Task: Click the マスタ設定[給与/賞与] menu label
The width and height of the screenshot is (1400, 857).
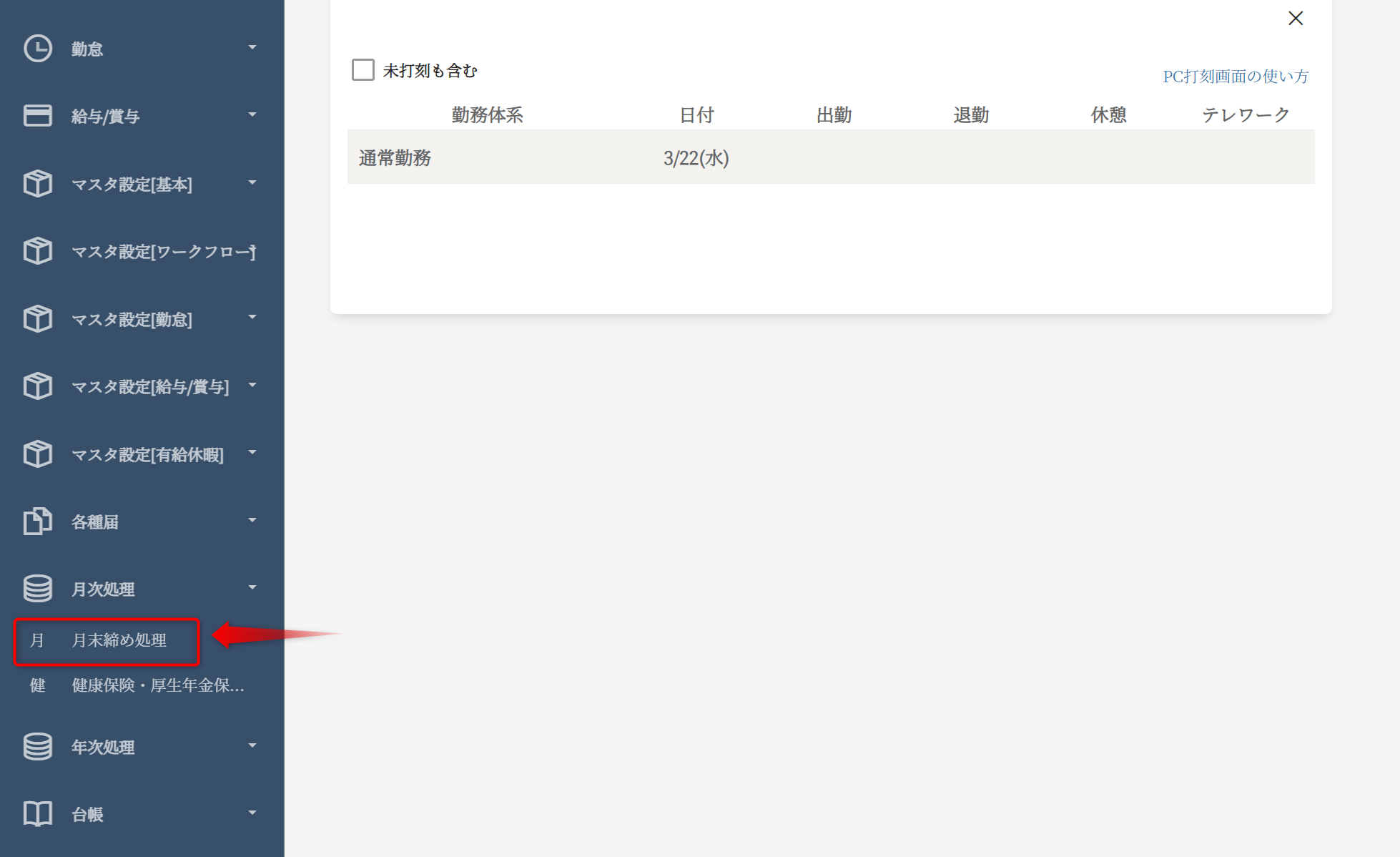Action: [150, 387]
